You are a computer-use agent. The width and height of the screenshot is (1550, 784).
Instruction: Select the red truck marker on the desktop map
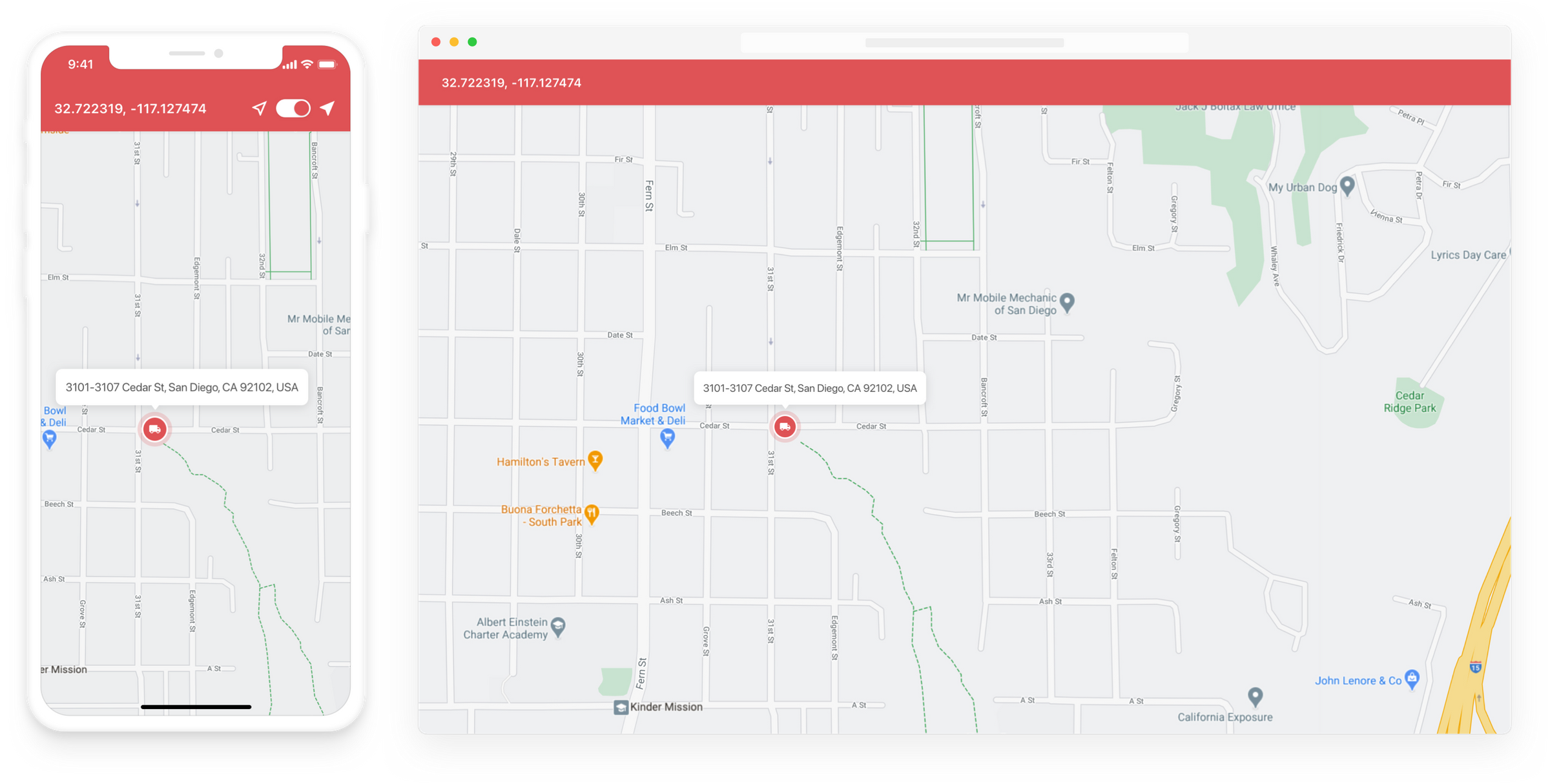point(784,427)
